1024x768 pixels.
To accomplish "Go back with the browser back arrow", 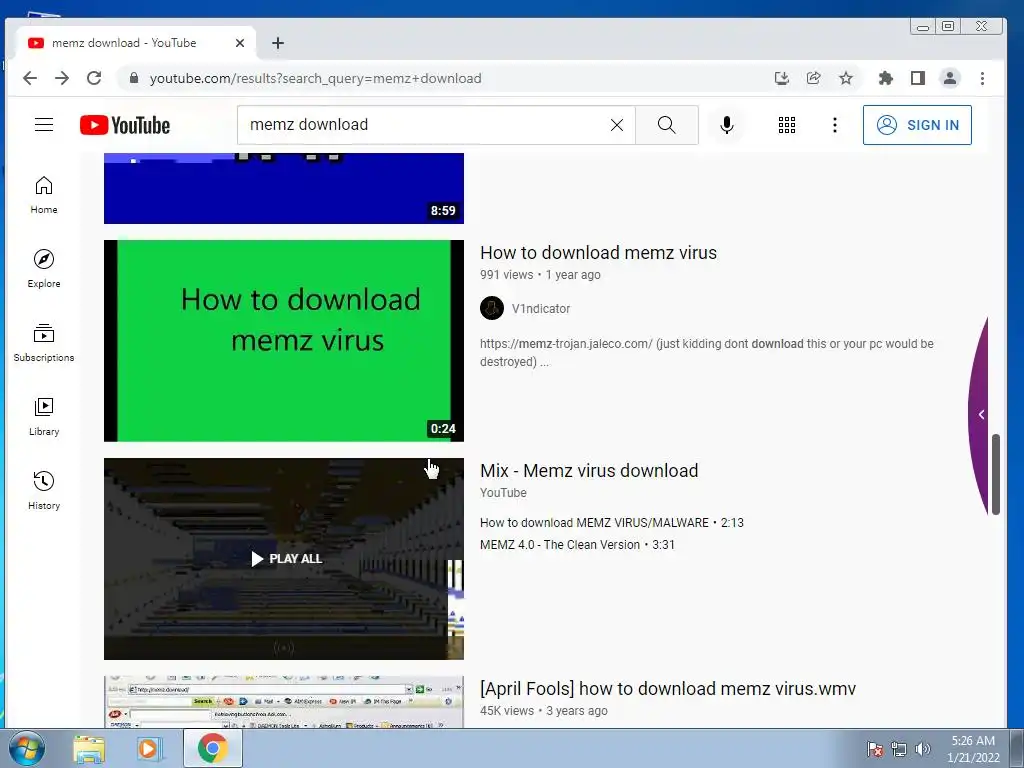I will point(30,78).
